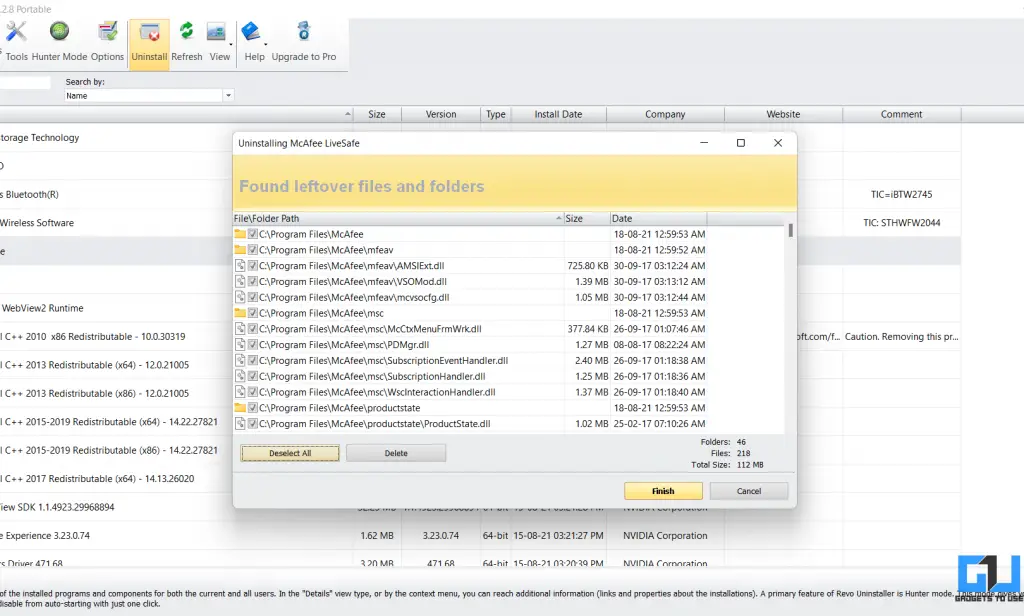
Task: Click the Deselect All button
Action: 289,452
